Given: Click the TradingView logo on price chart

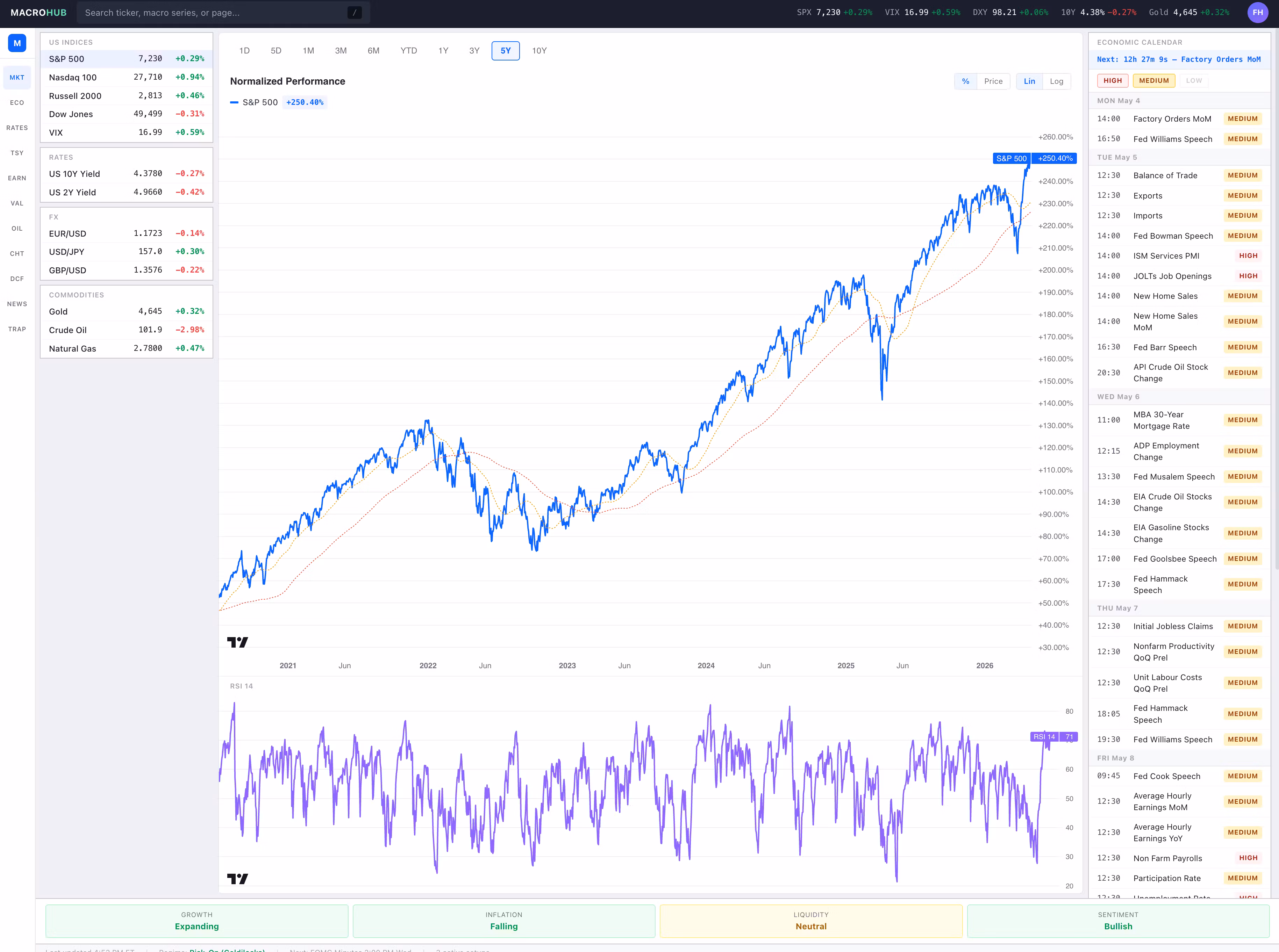Looking at the screenshot, I should 237,642.
